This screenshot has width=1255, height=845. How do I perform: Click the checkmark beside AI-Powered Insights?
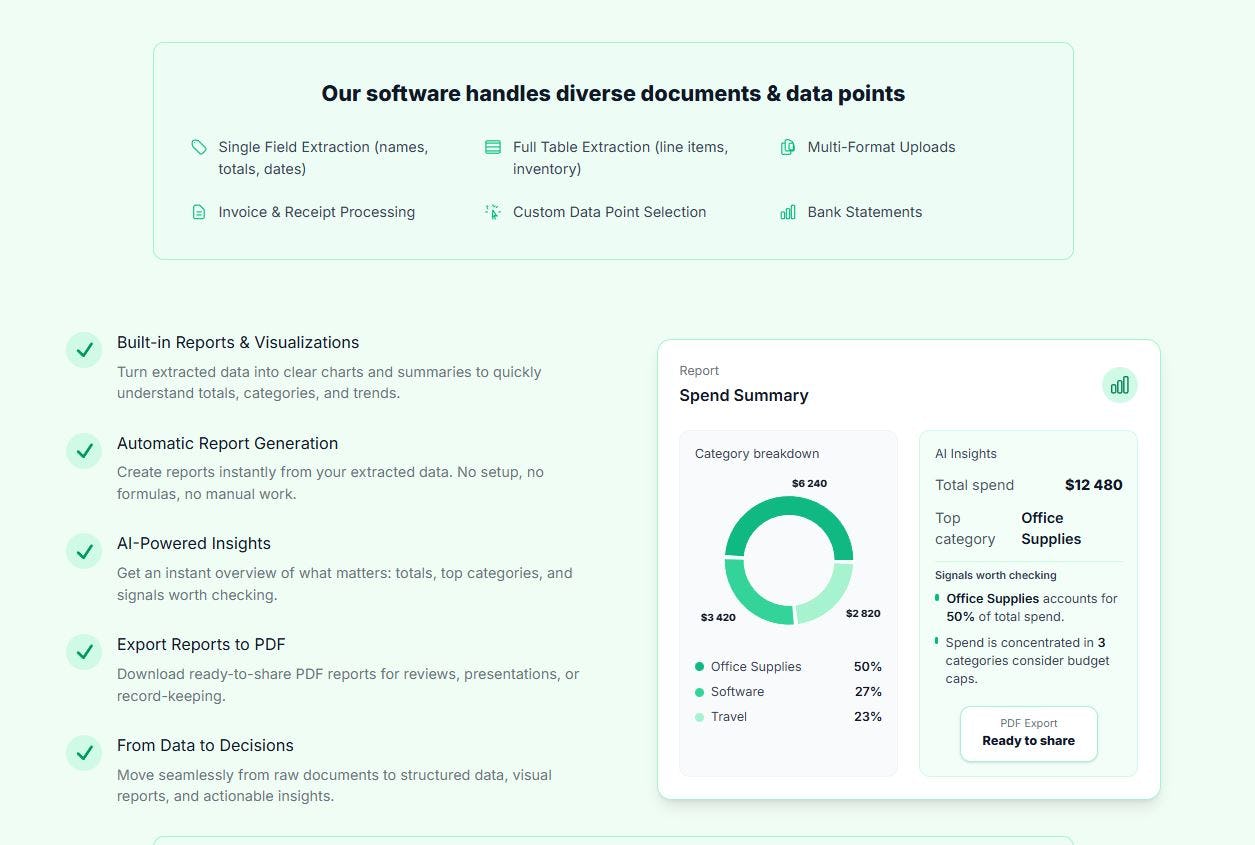84,551
